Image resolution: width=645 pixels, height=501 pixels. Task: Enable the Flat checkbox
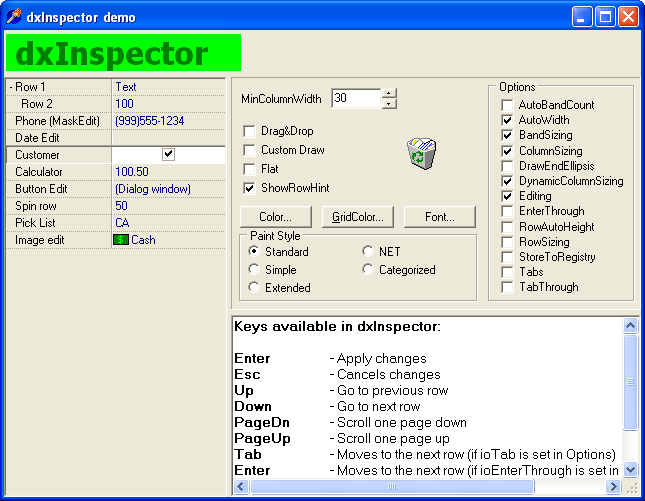[249, 169]
